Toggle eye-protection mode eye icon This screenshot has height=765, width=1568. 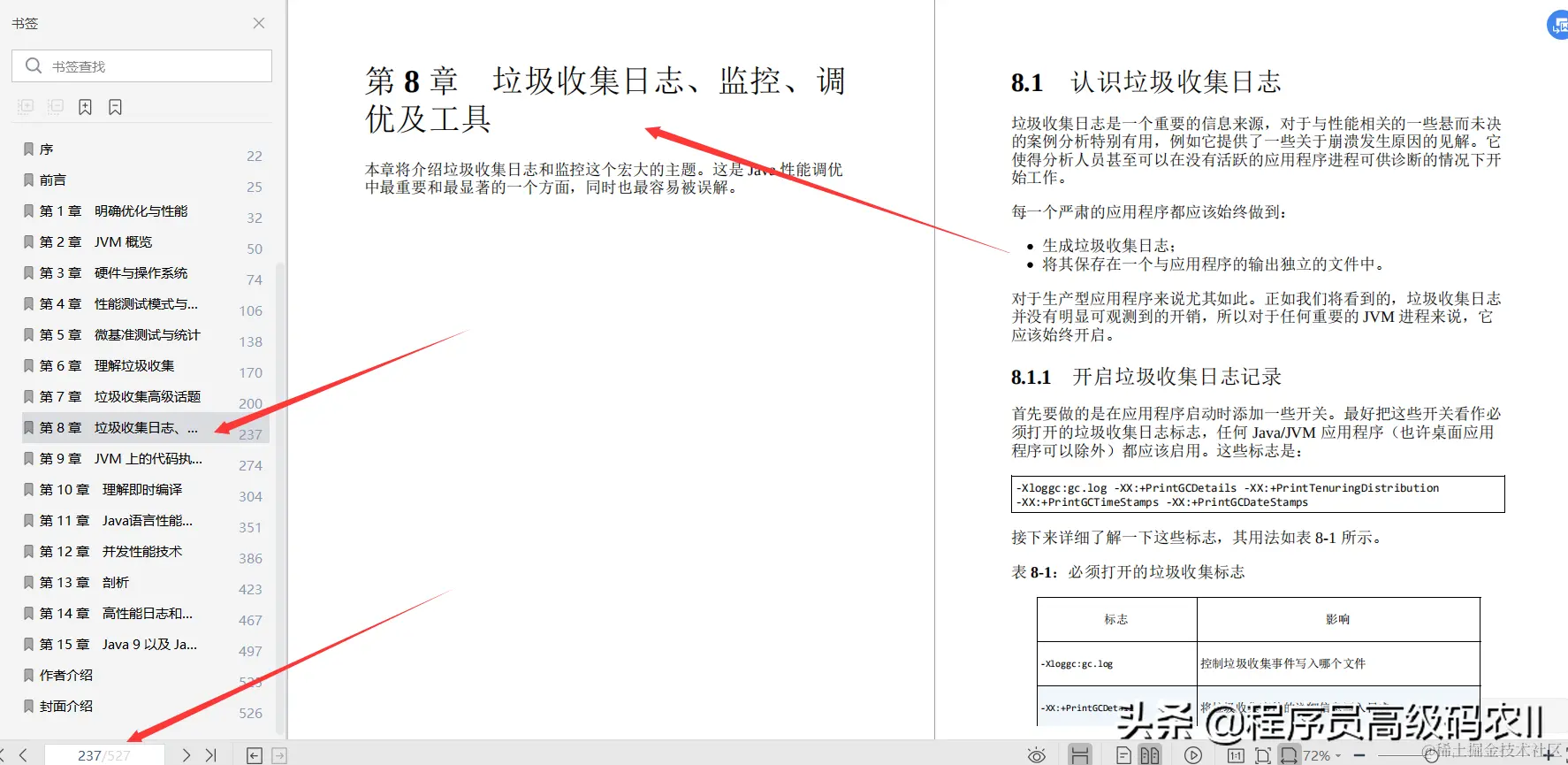[1037, 755]
